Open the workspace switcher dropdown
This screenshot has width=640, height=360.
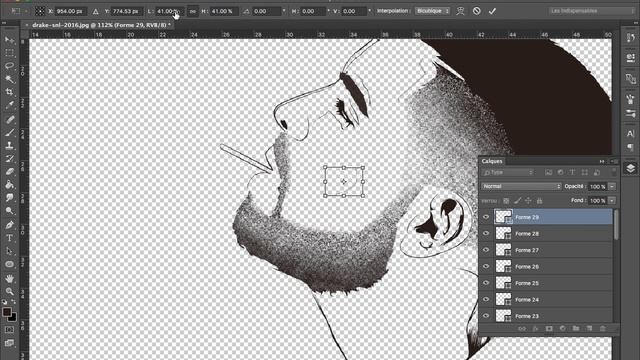pyautogui.click(x=591, y=11)
